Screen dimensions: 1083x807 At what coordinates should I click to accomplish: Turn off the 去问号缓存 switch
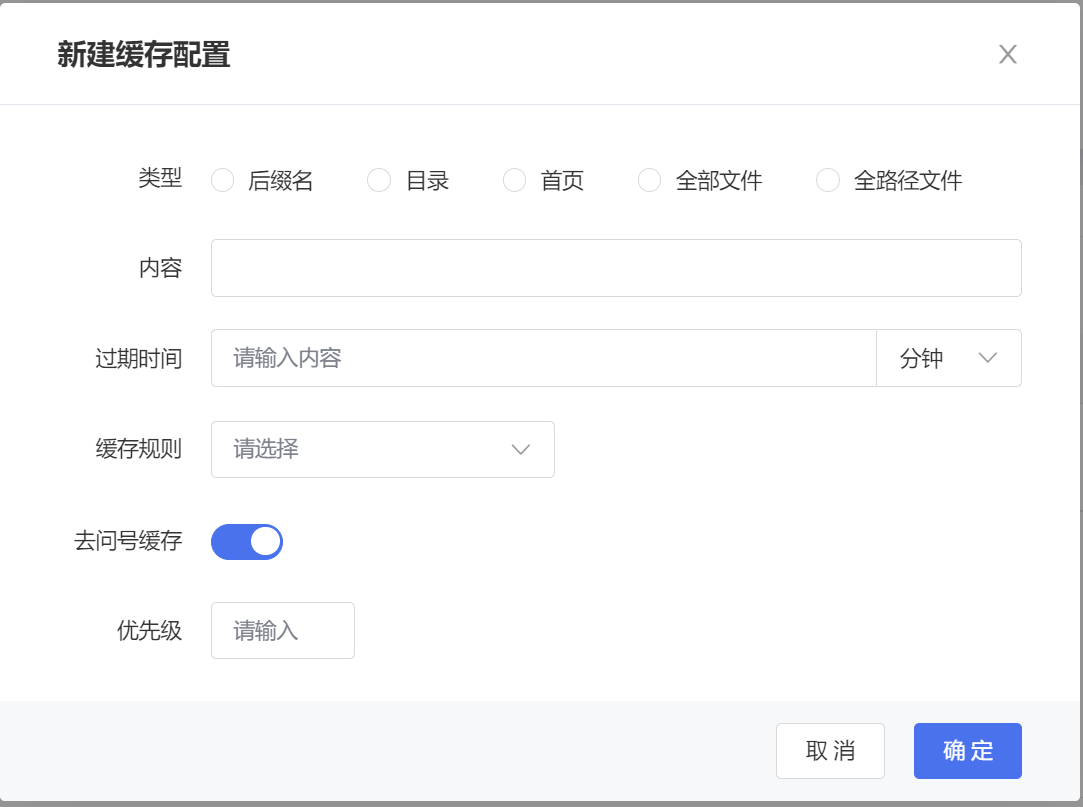click(x=247, y=541)
